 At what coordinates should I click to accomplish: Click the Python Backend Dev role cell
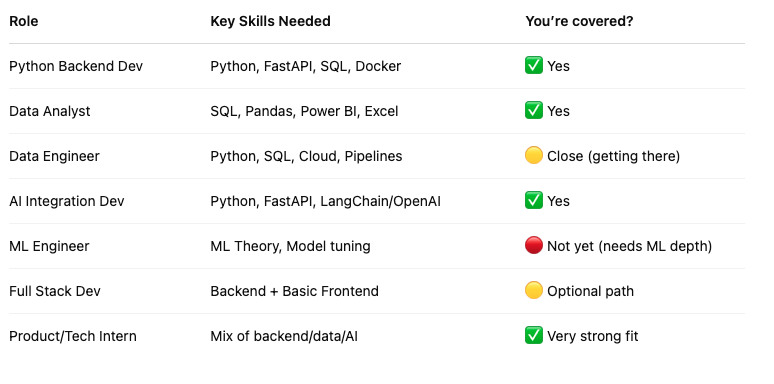tap(76, 66)
